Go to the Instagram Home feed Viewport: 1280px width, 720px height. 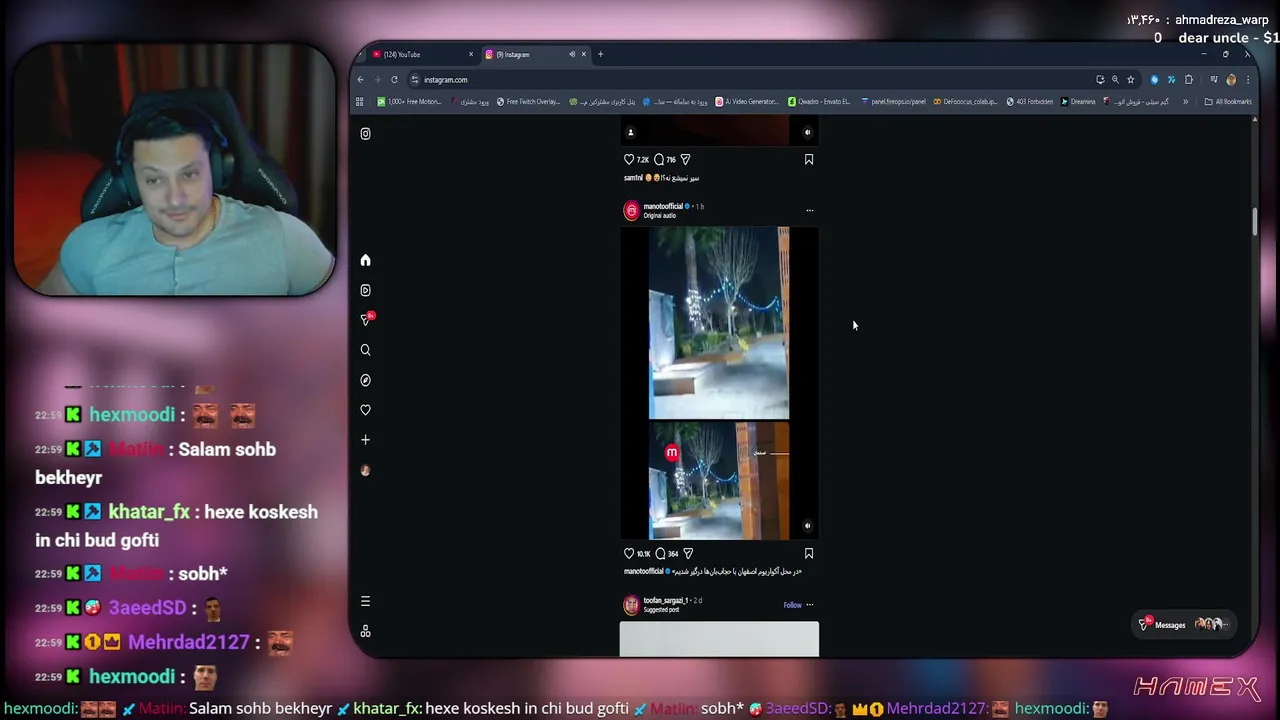pyautogui.click(x=365, y=260)
